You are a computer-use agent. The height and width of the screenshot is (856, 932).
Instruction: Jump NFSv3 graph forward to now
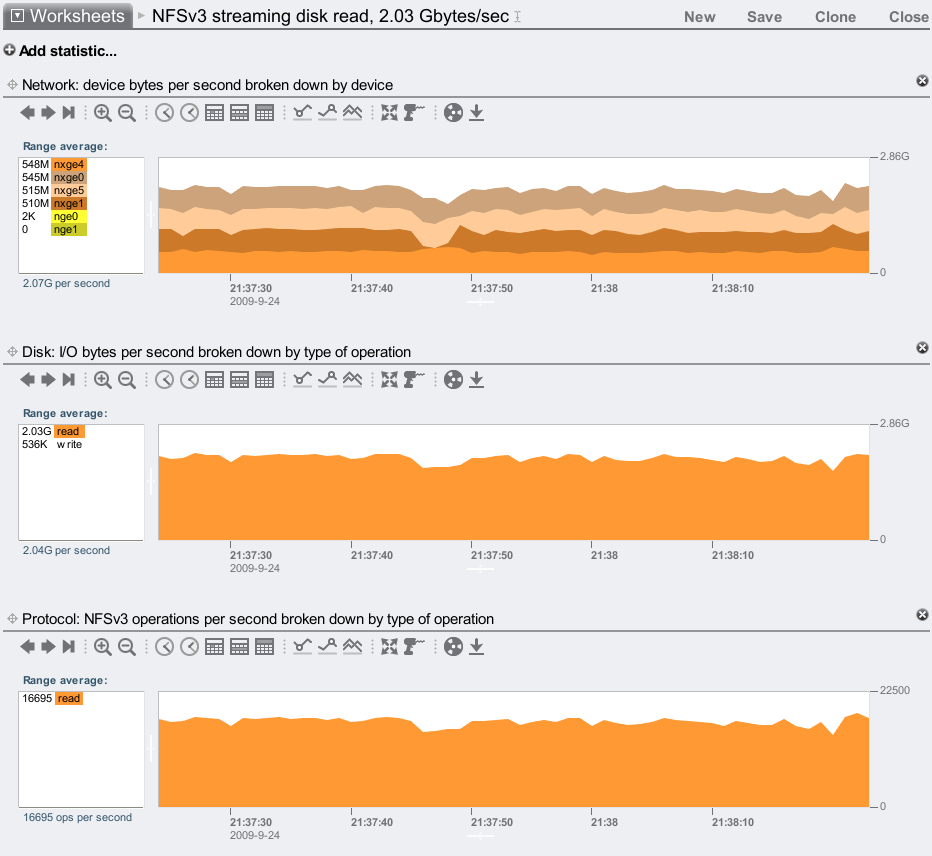tap(69, 647)
